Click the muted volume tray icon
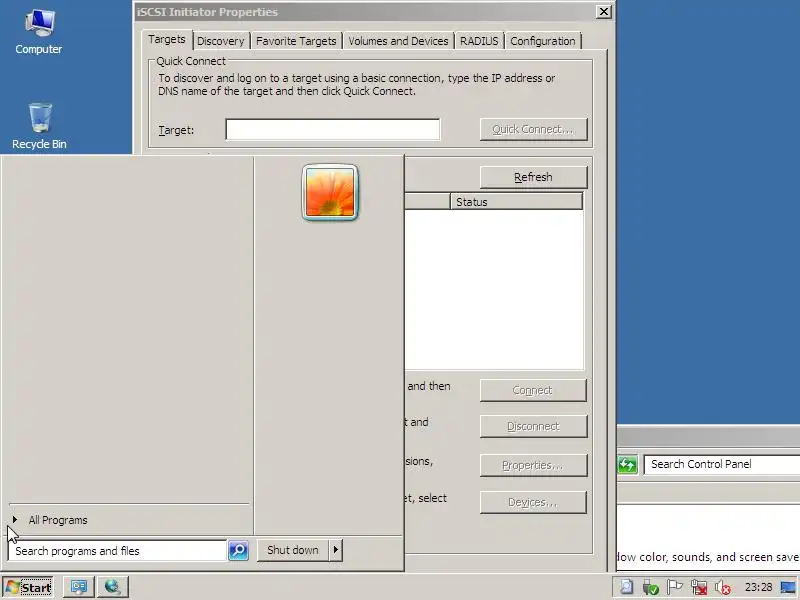 coord(722,587)
